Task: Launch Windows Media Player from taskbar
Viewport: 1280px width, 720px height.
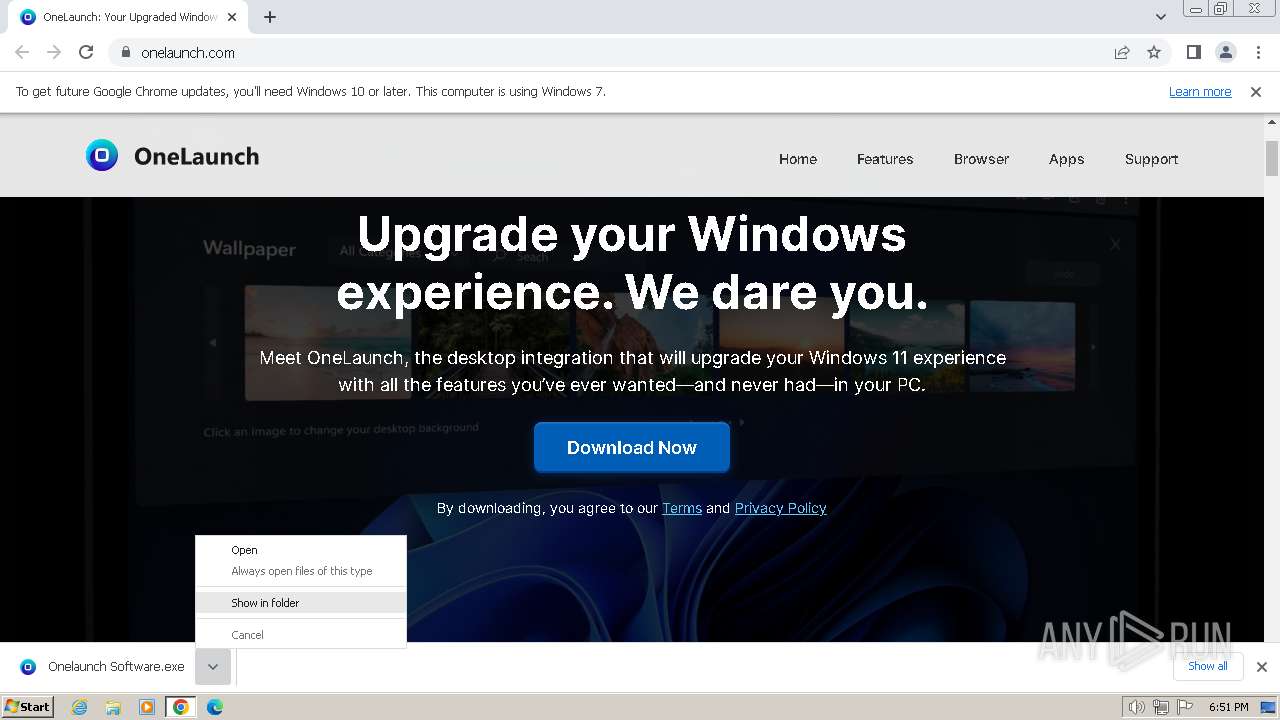Action: coord(147,707)
